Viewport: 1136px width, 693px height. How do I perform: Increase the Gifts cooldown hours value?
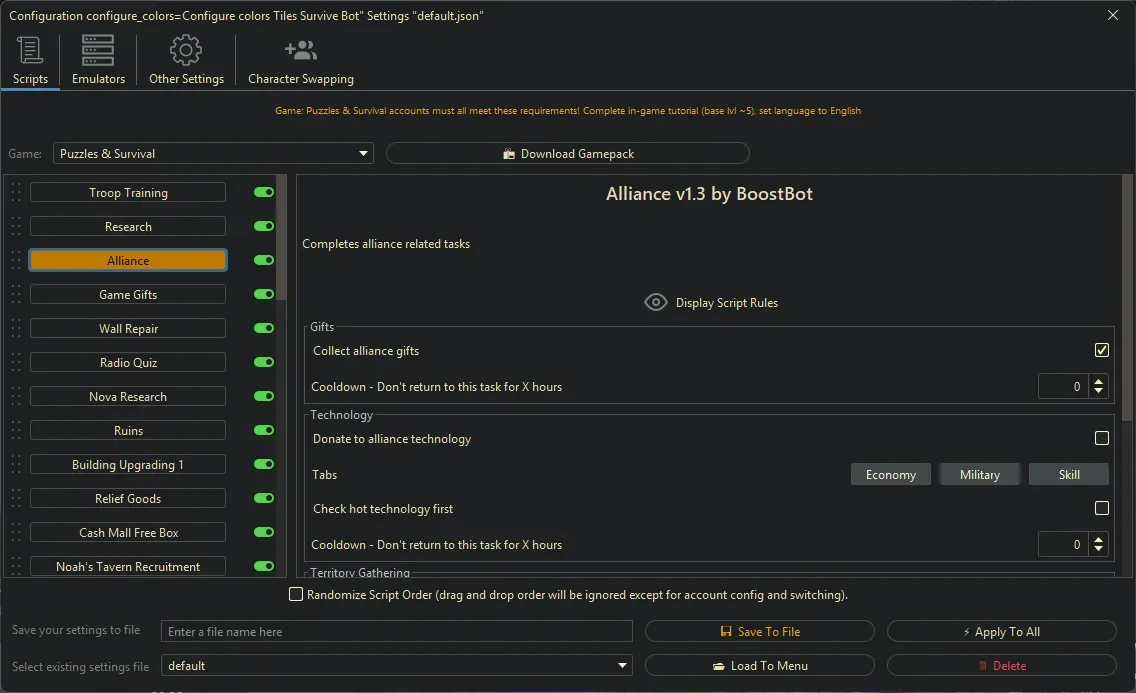[1099, 380]
